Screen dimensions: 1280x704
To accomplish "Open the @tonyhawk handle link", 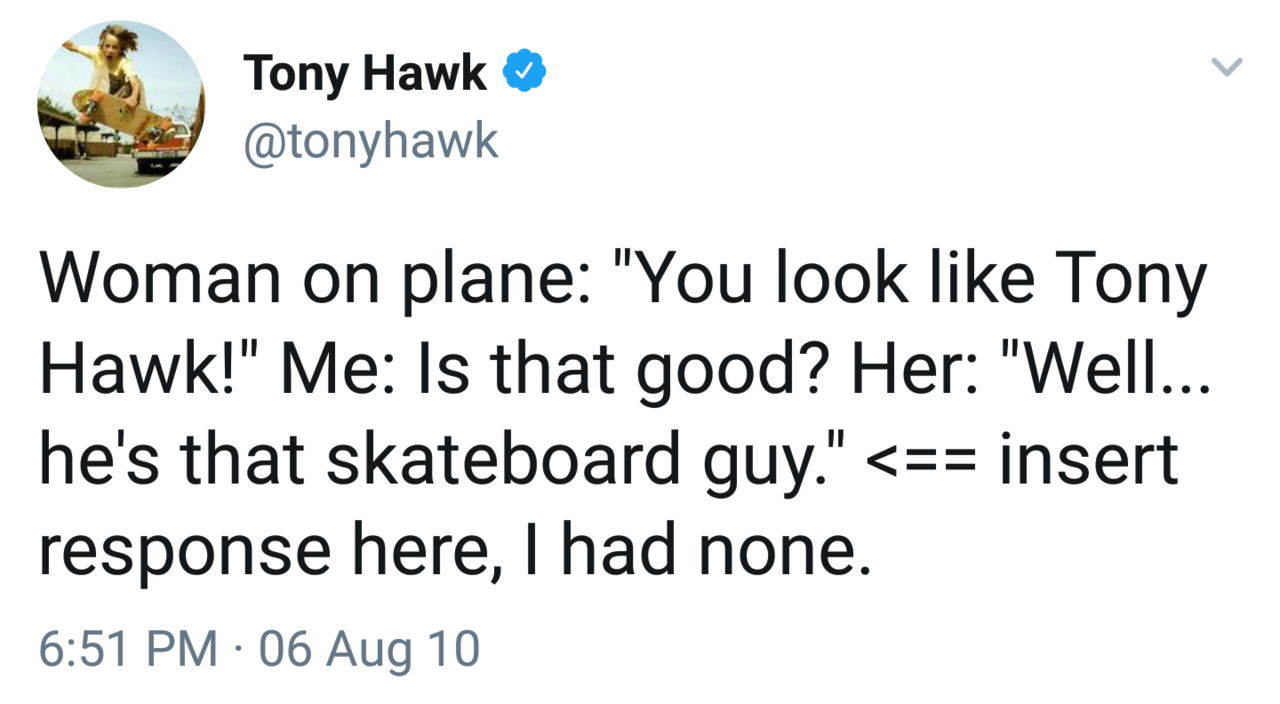I will click(370, 143).
